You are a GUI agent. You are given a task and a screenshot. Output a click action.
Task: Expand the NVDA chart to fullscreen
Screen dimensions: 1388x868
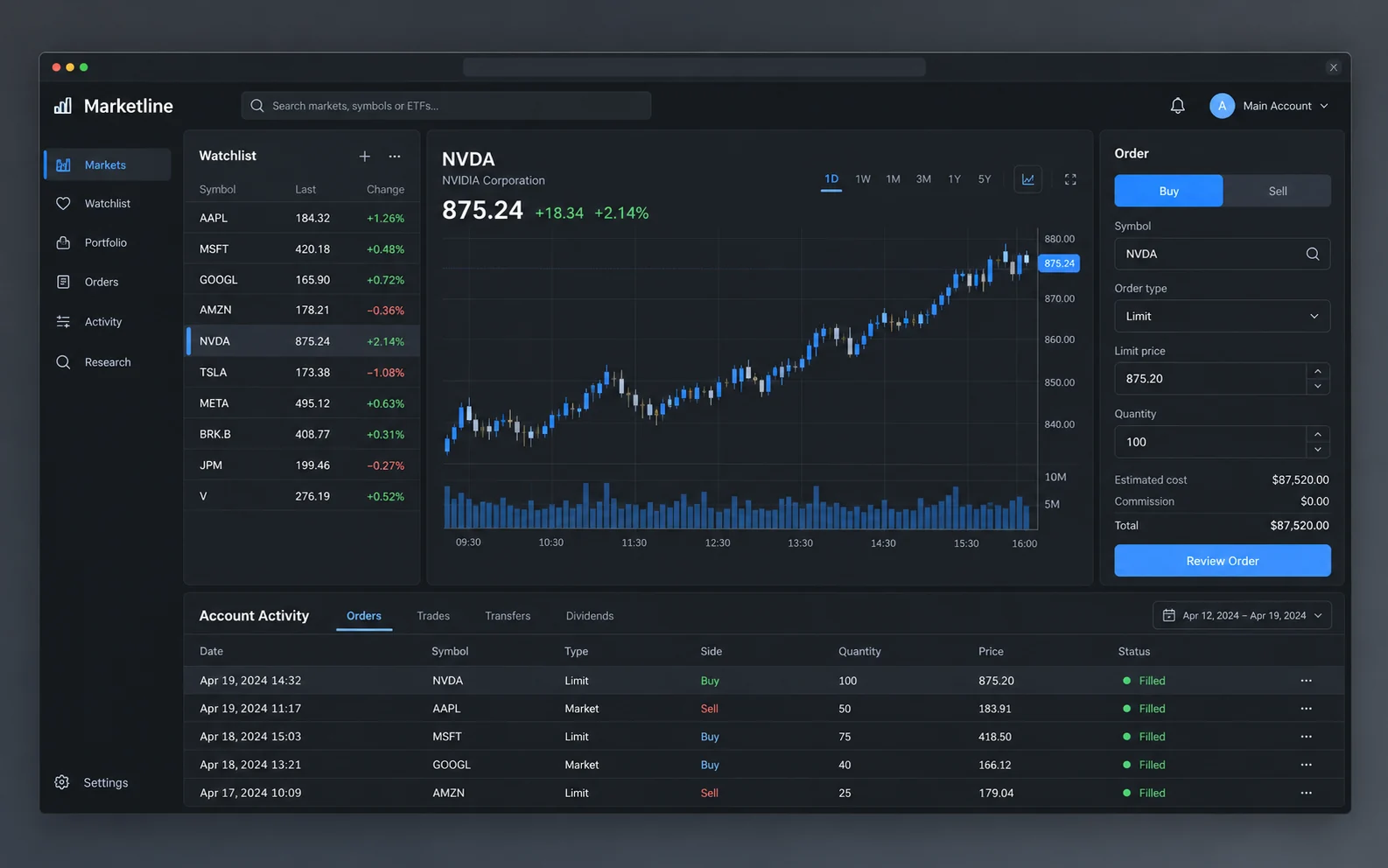point(1070,179)
